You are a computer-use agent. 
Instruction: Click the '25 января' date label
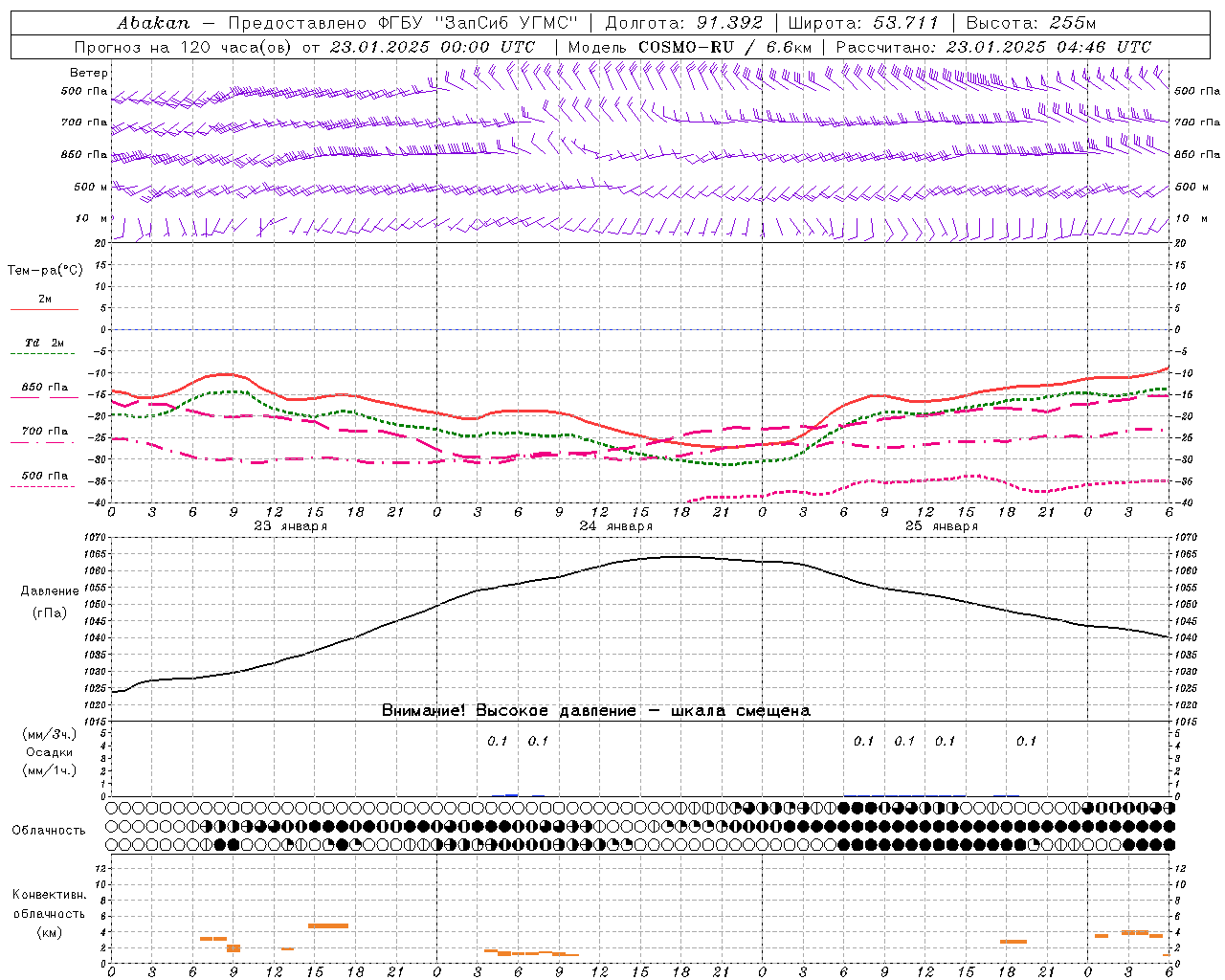click(x=942, y=526)
